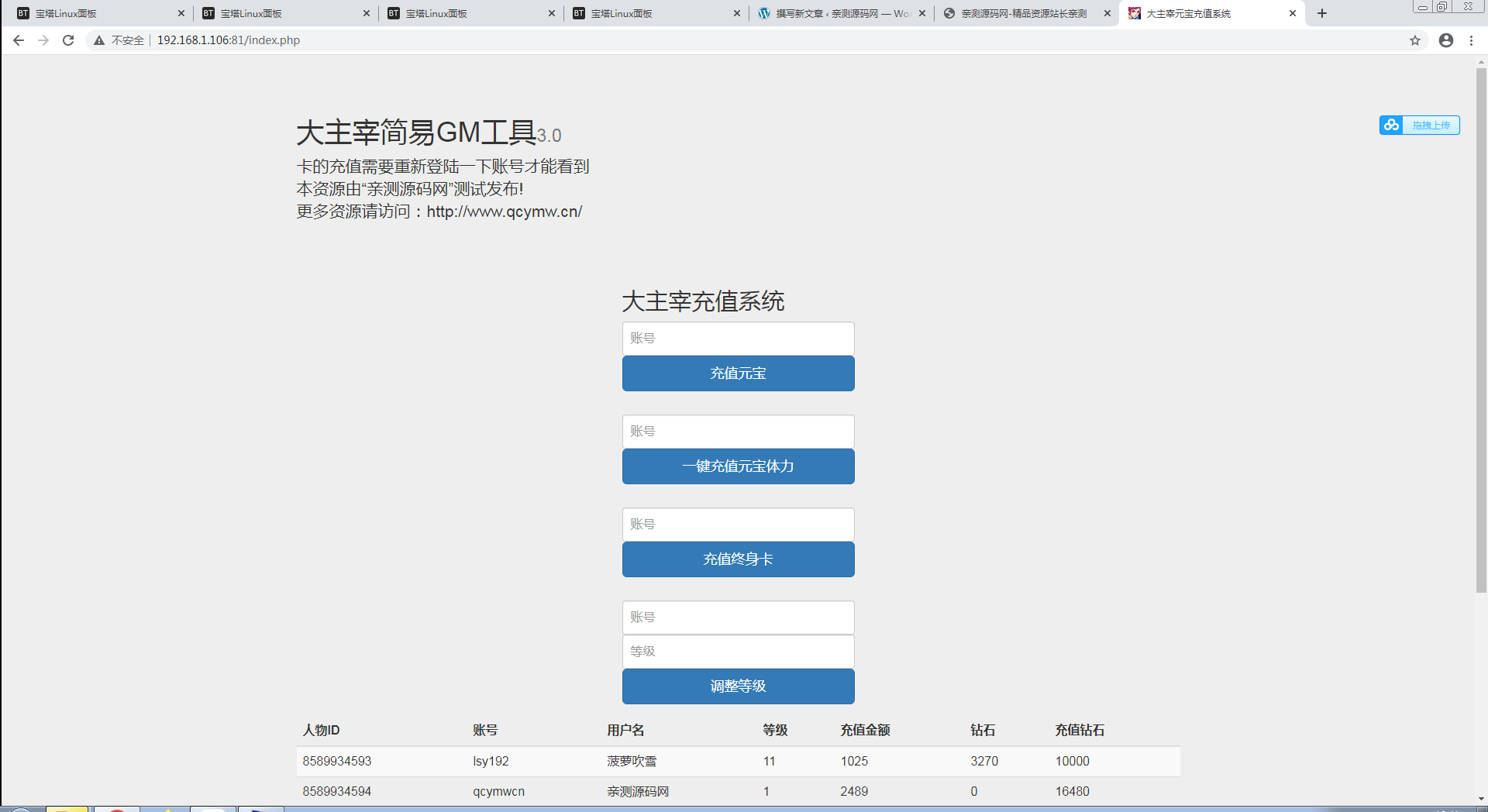
Task: Switch to the 撰写新文章 WordPress tab
Action: point(837,13)
